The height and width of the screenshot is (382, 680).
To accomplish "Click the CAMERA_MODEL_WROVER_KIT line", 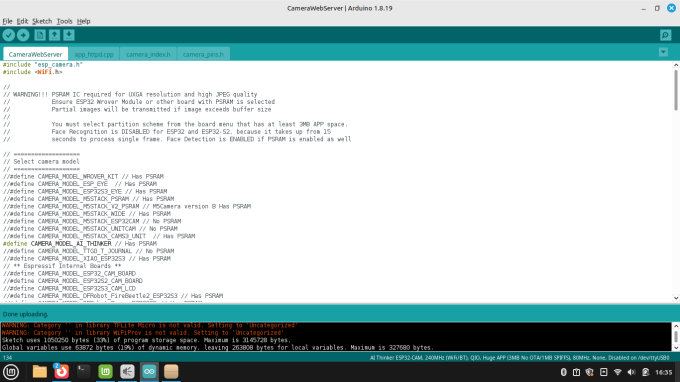I will 83,176.
